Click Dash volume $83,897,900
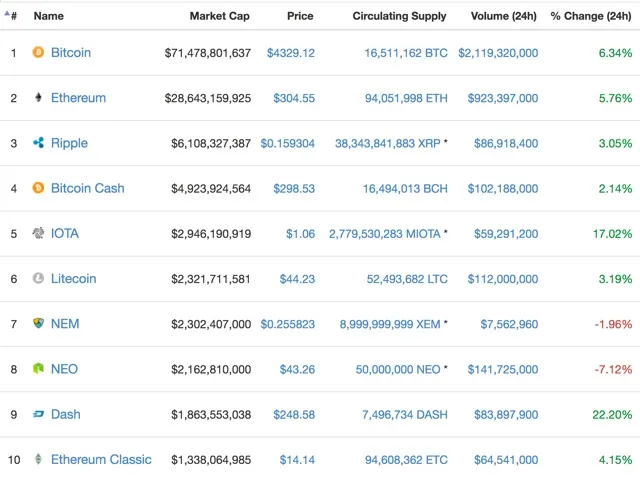The width and height of the screenshot is (640, 480). click(x=506, y=415)
